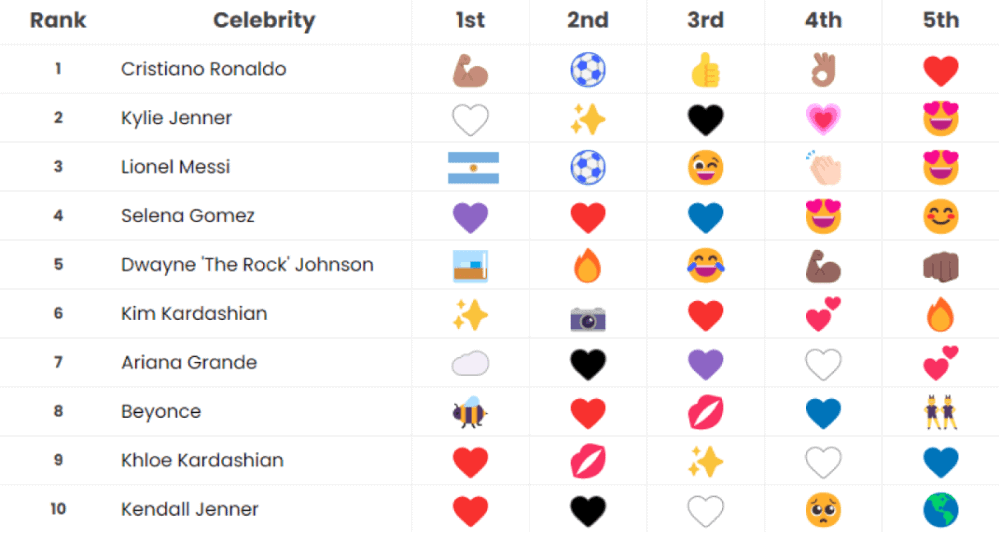
Task: Select the globe emoji in Kendall Jenner's row
Action: [941, 510]
